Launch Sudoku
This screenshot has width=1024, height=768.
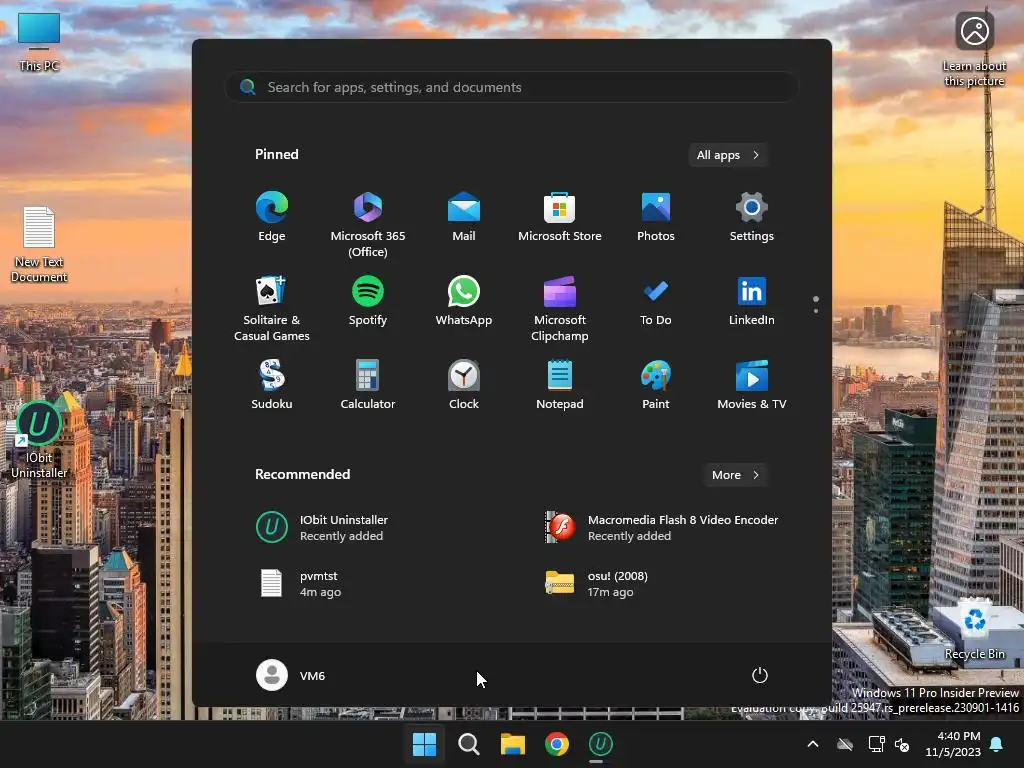(272, 385)
